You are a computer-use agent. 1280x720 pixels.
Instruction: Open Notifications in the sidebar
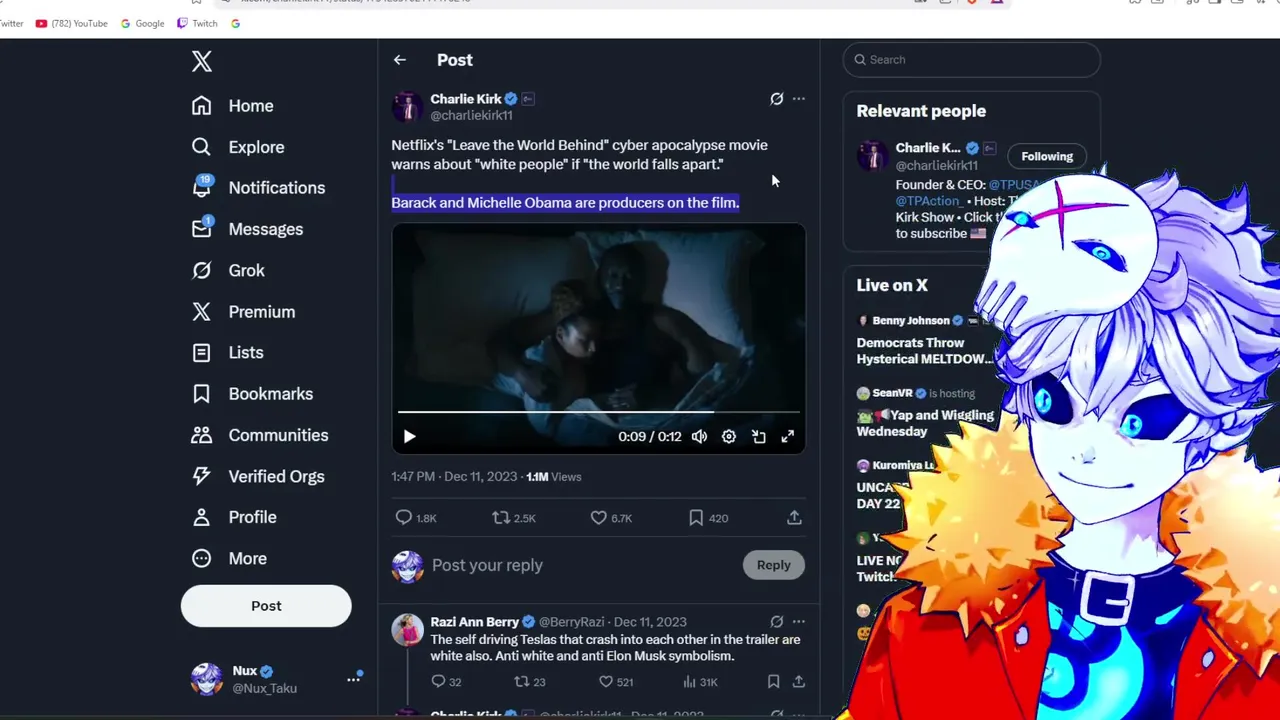pyautogui.click(x=259, y=188)
